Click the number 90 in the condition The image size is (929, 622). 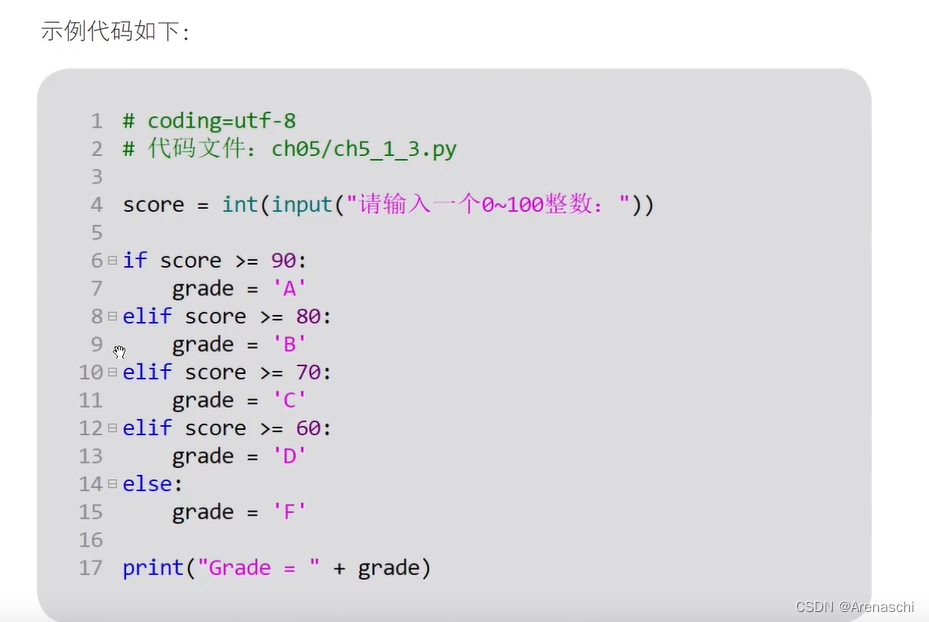[283, 261]
